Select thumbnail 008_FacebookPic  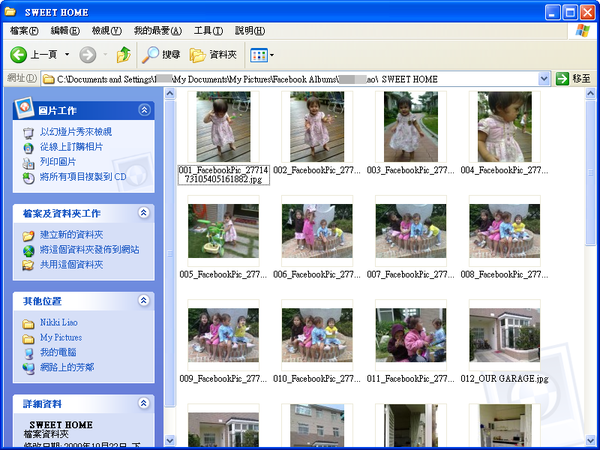tap(505, 231)
